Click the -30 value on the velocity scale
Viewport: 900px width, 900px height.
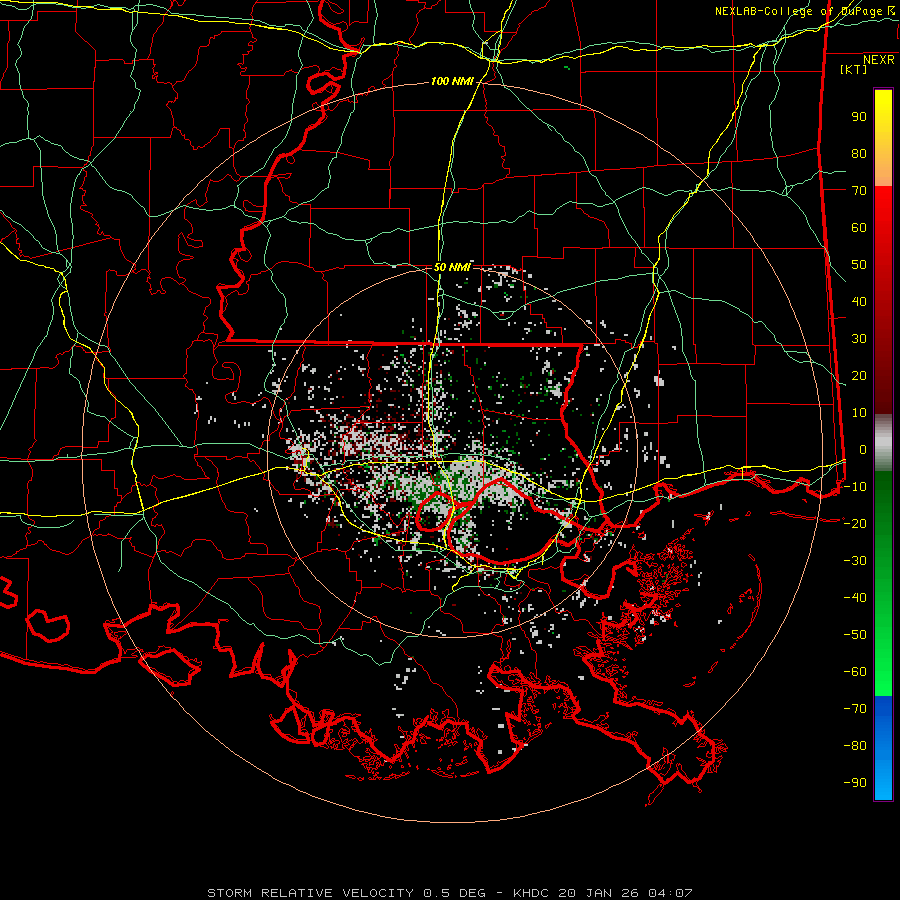(855, 561)
